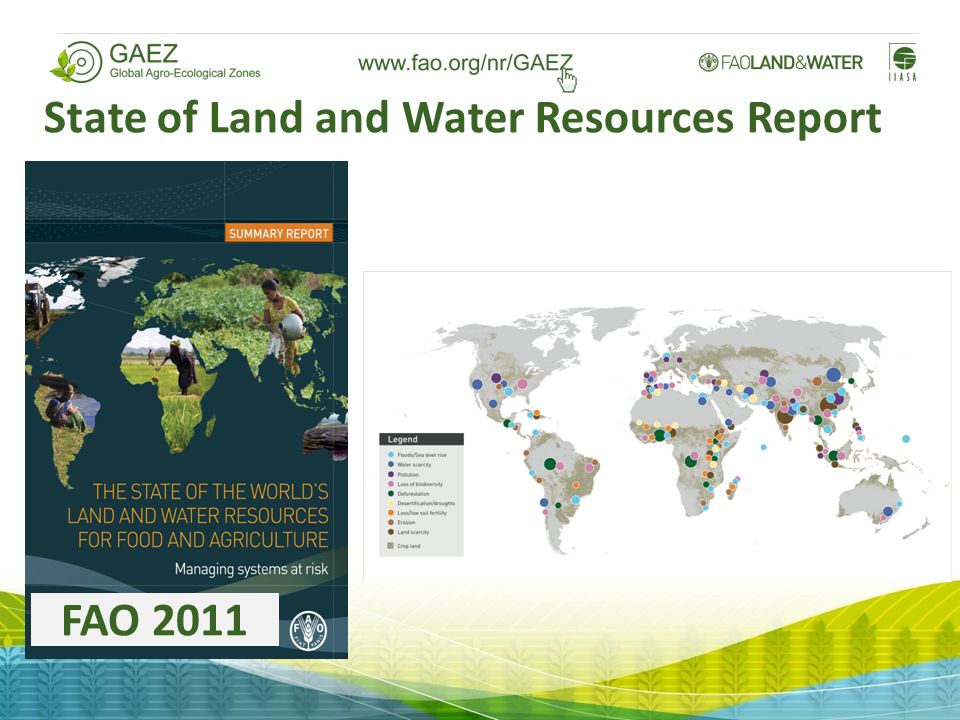This screenshot has width=960, height=720.
Task: Click the brown Erosion legend swatch
Action: point(390,522)
